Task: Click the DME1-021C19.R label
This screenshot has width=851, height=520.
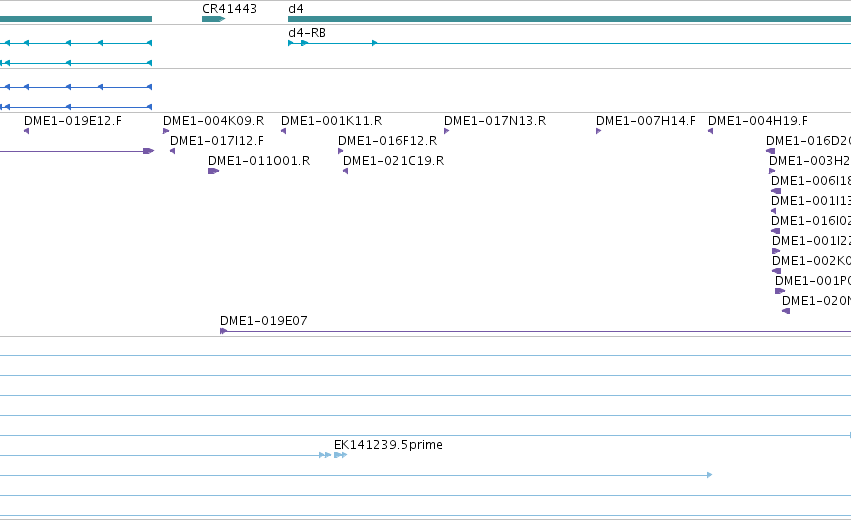Action: 393,161
